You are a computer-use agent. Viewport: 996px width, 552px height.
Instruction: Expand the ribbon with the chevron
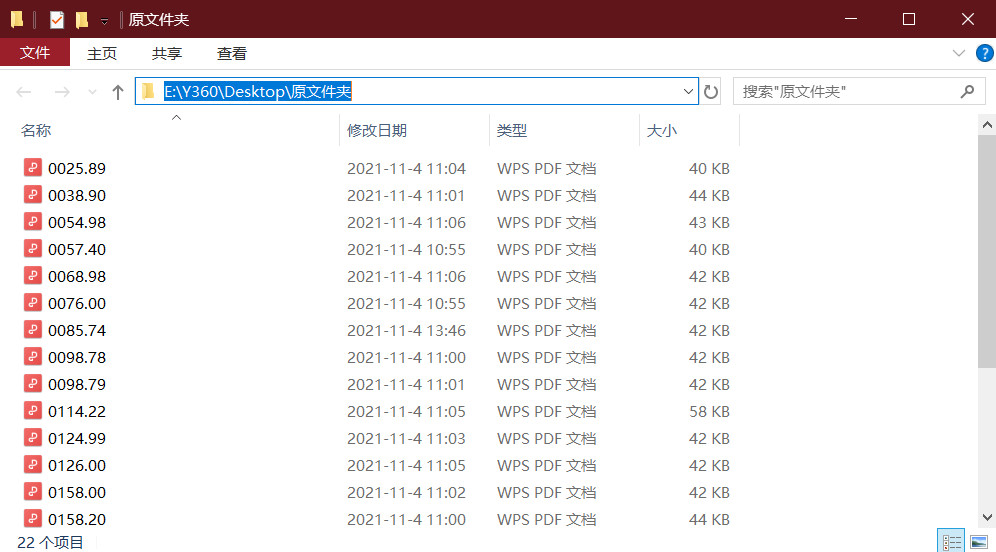[959, 53]
